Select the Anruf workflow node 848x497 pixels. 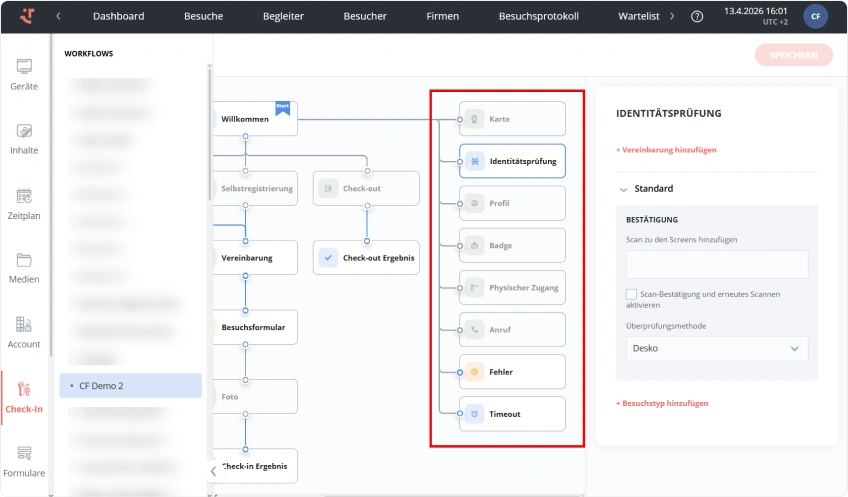coord(512,330)
